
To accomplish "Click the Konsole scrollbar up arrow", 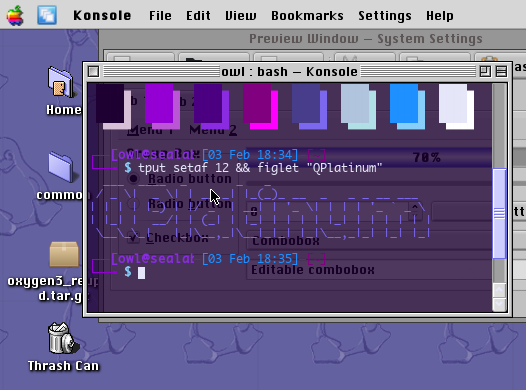I will (499, 290).
